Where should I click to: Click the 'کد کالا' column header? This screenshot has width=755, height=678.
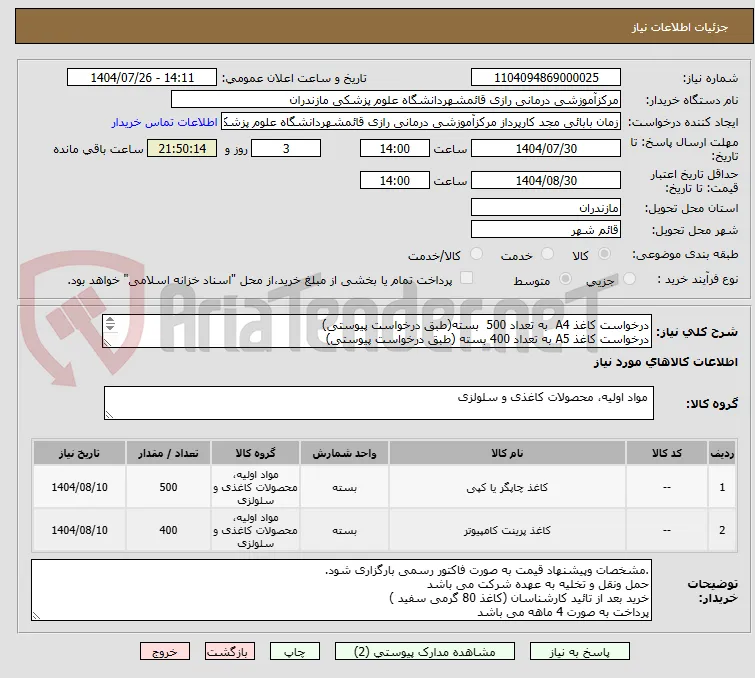pos(666,453)
